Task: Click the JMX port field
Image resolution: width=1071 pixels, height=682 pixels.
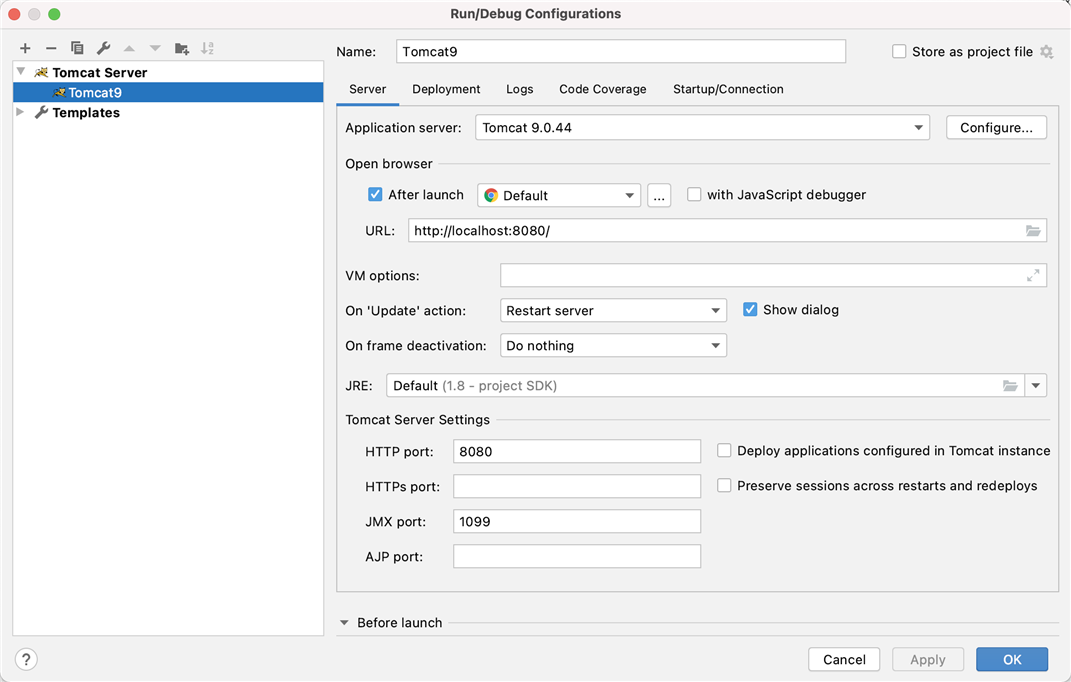Action: point(576,521)
